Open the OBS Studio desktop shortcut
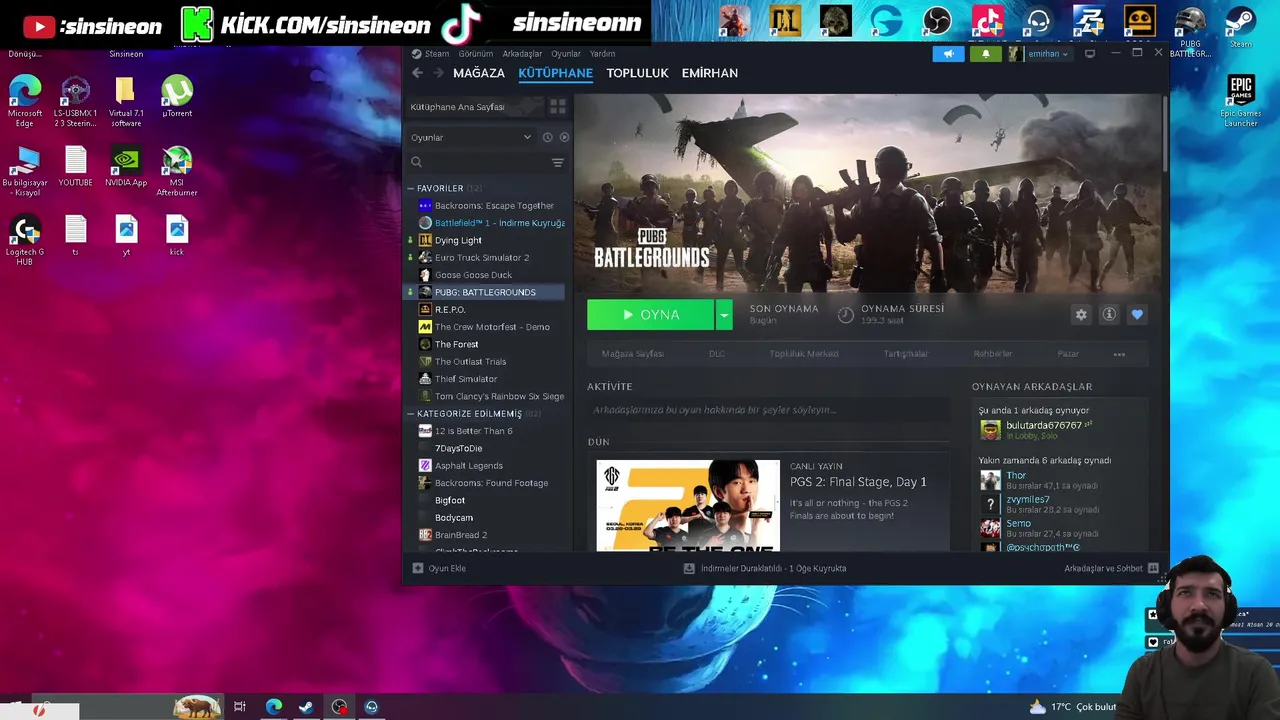1280x720 pixels. 937,20
